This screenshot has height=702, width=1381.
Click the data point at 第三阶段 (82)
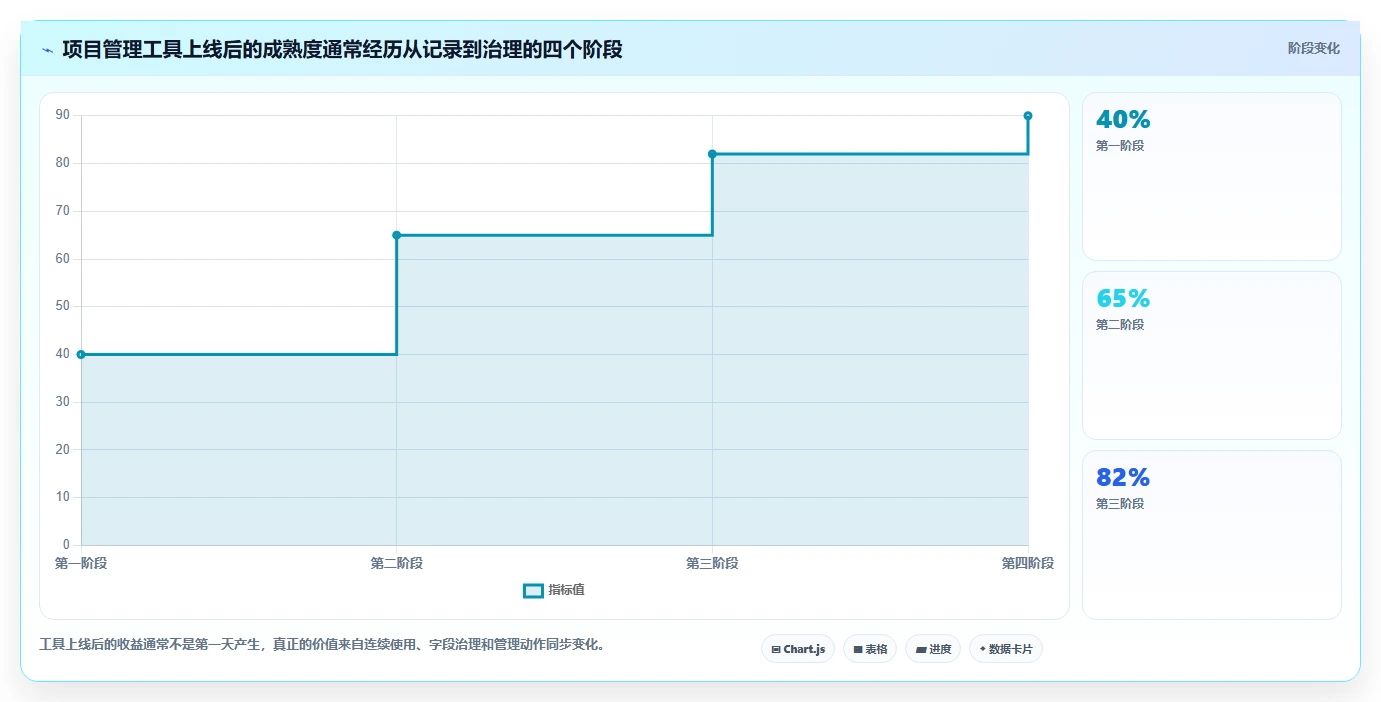coord(712,154)
